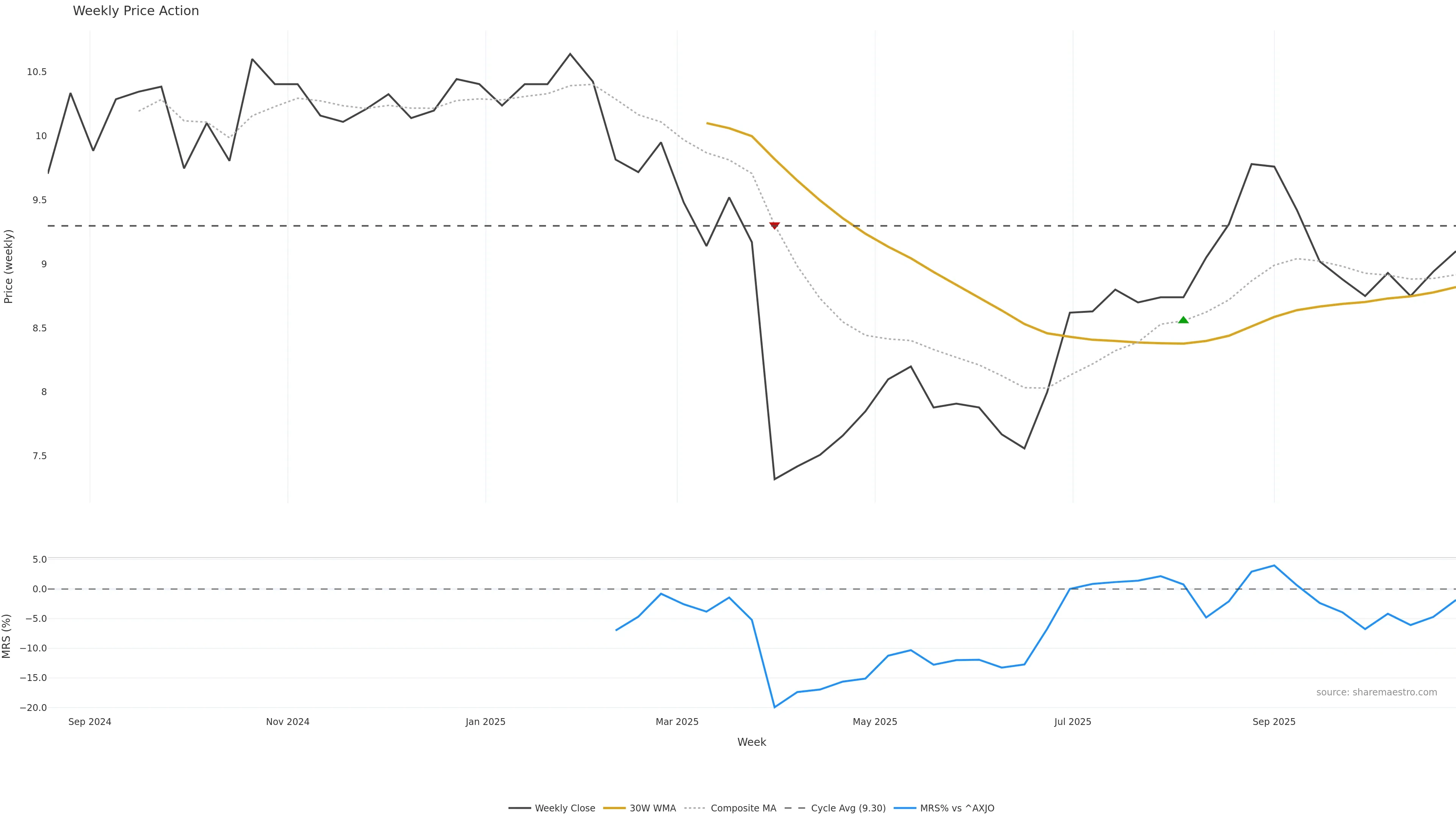Viewport: 1456px width, 819px height.
Task: Click the Jul 2025 x-axis tick label
Action: pos(1072,722)
